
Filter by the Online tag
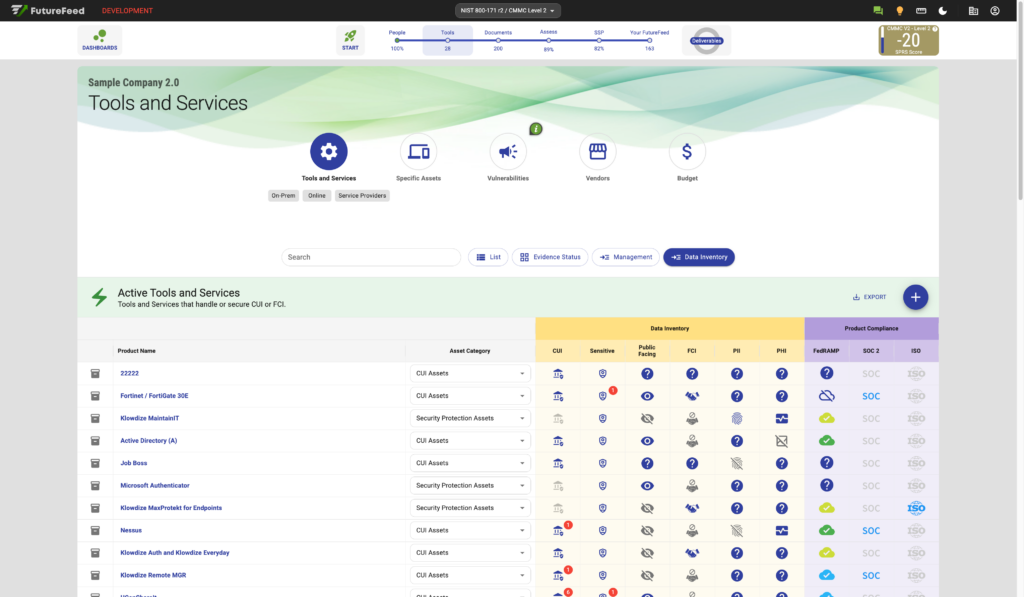pyautogui.click(x=317, y=195)
